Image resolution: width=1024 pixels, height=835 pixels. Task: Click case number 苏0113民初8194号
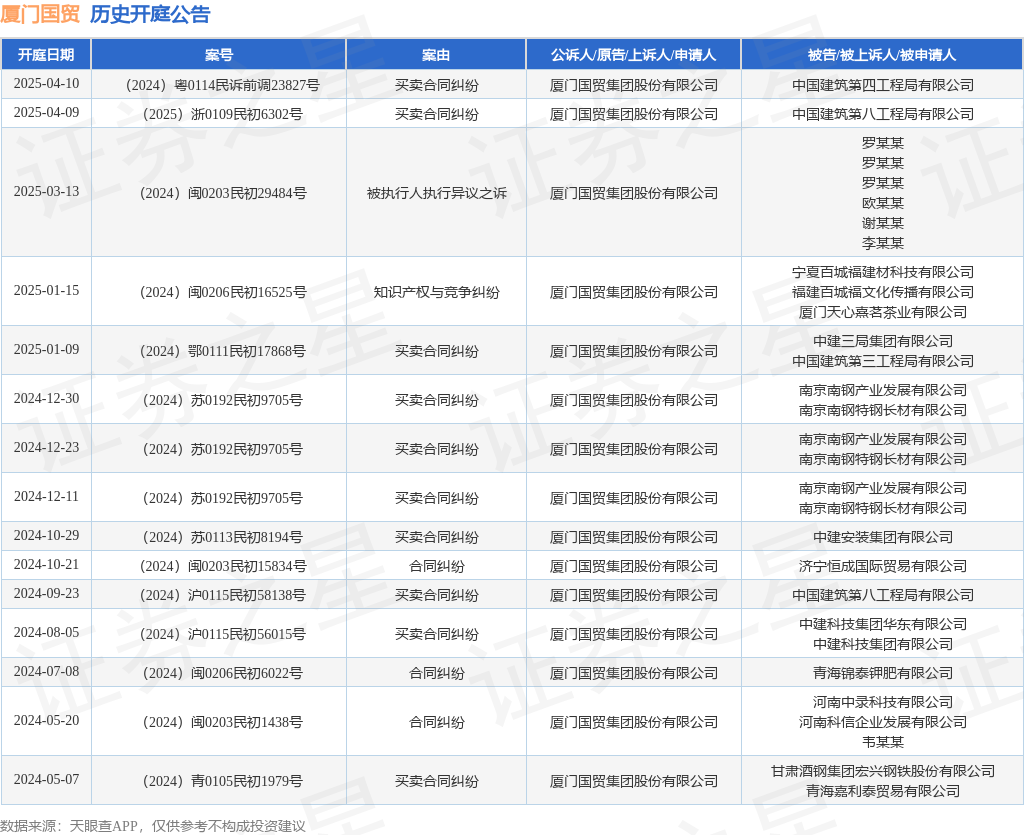pos(222,537)
